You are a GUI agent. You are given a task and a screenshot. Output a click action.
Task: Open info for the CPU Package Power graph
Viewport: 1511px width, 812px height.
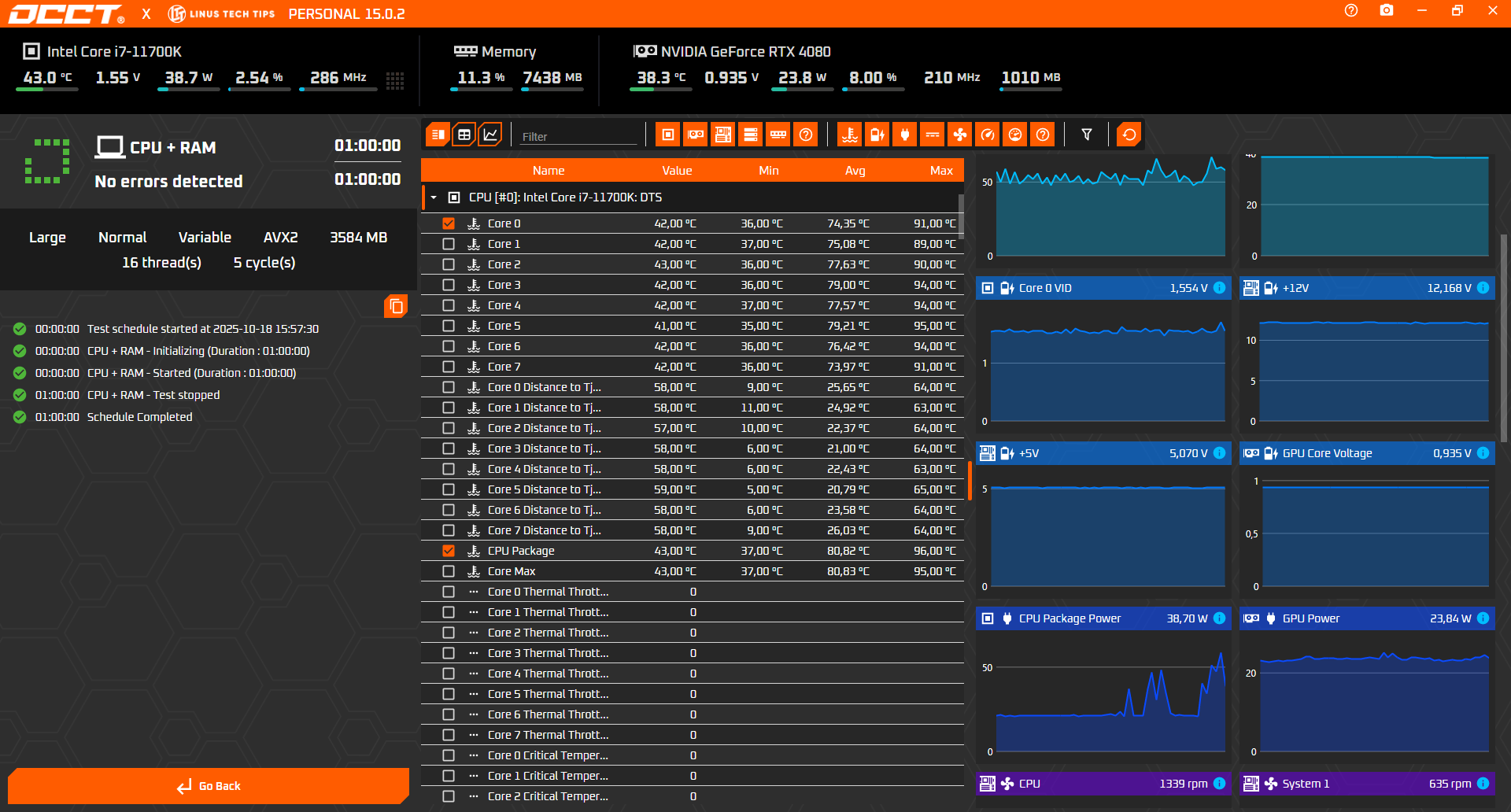tap(1219, 618)
